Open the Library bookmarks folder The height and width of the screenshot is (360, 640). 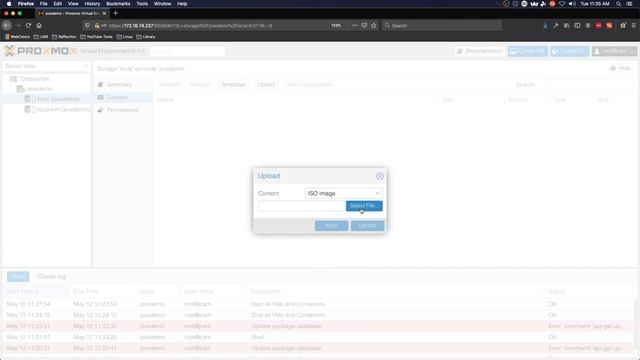tap(146, 37)
